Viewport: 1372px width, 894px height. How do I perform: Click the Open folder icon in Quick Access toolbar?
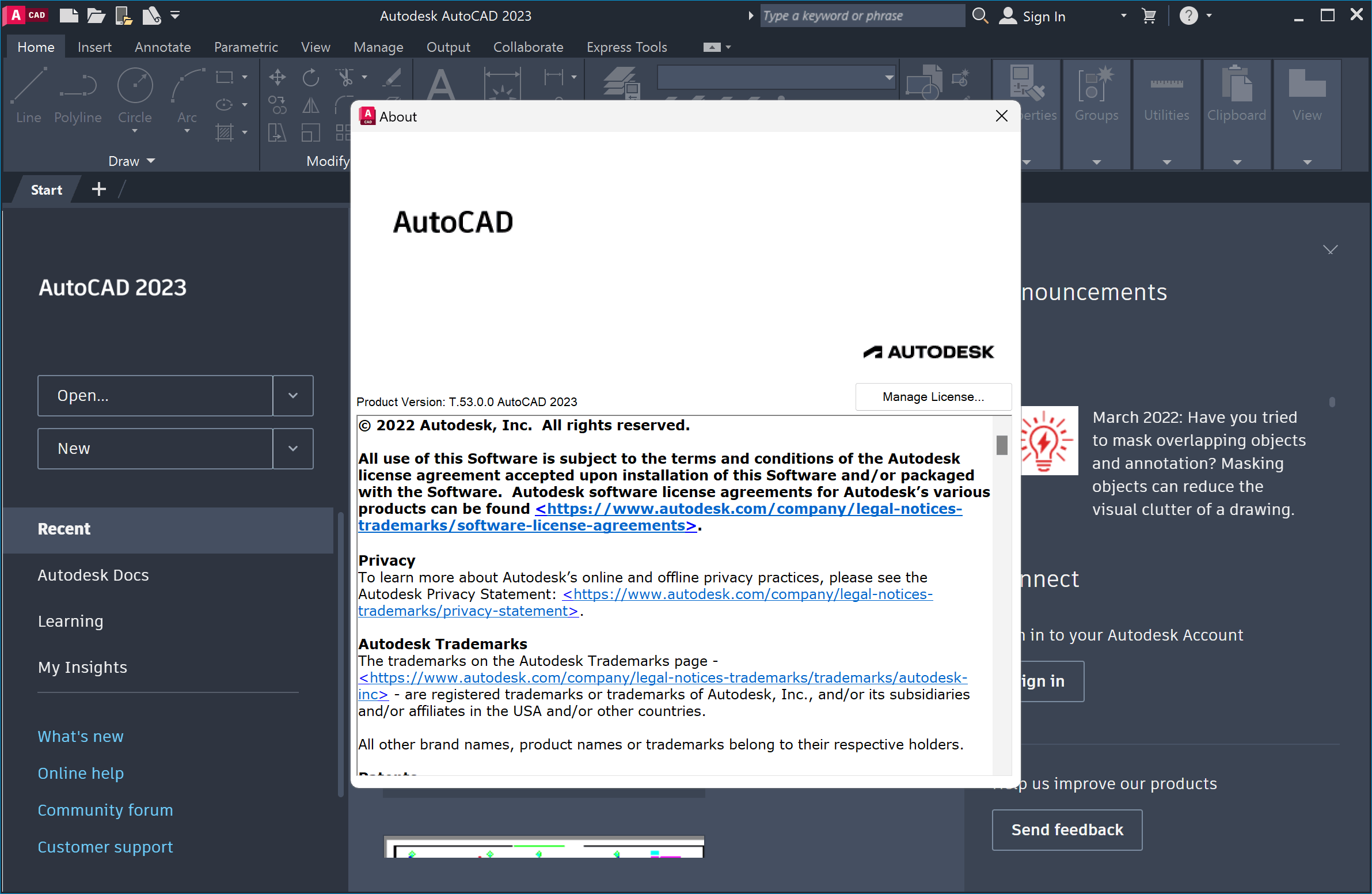point(96,16)
